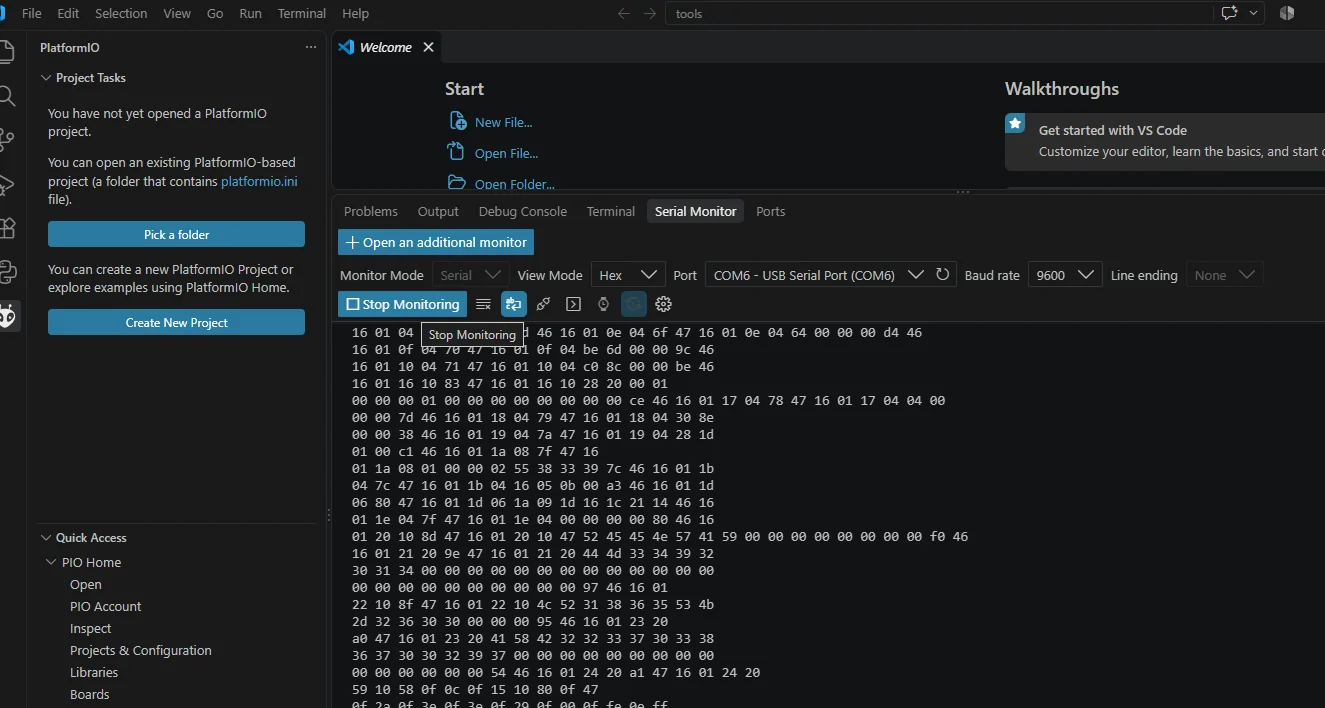Open the Search view in the activity bar
This screenshot has width=1325, height=708.
click(6, 96)
